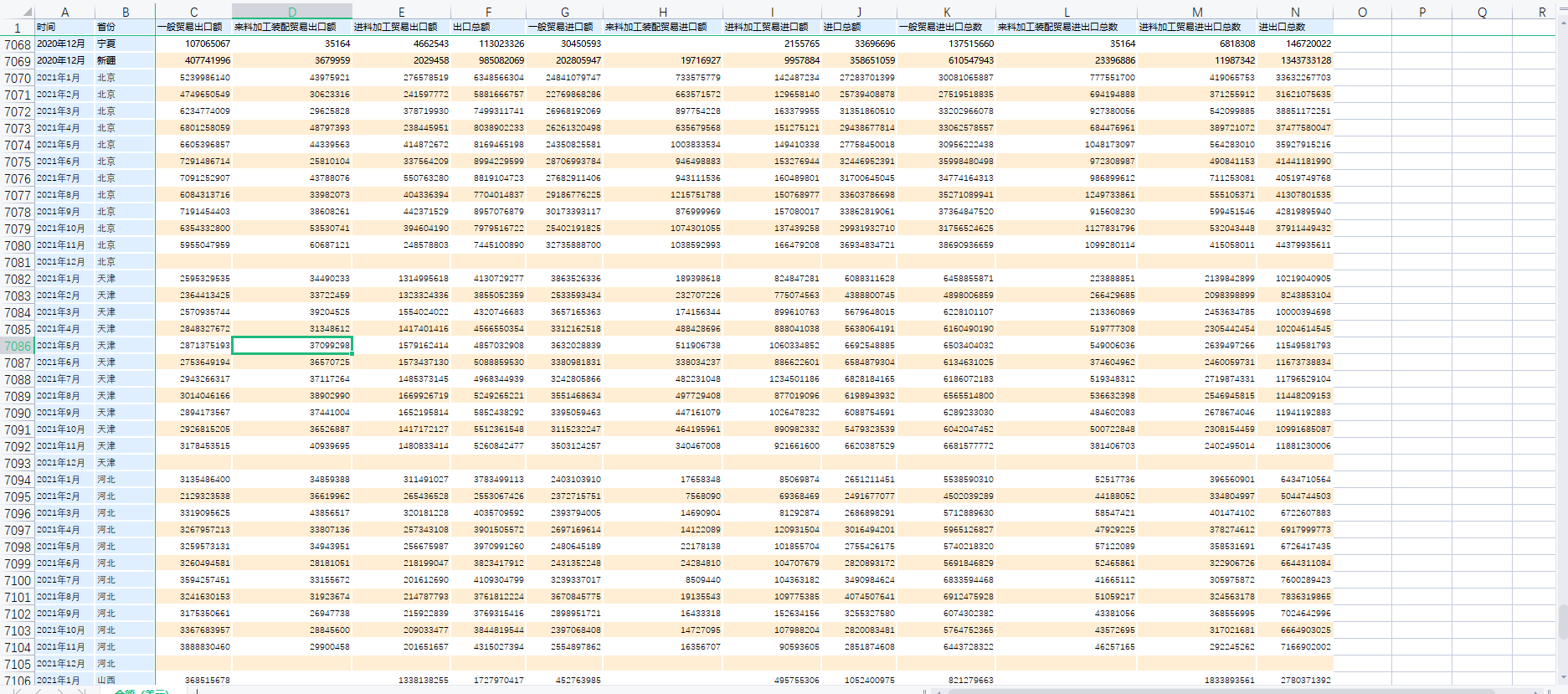Click cell with value 511906738
Image resolution: width=1568 pixels, height=694 pixels.
[662, 345]
